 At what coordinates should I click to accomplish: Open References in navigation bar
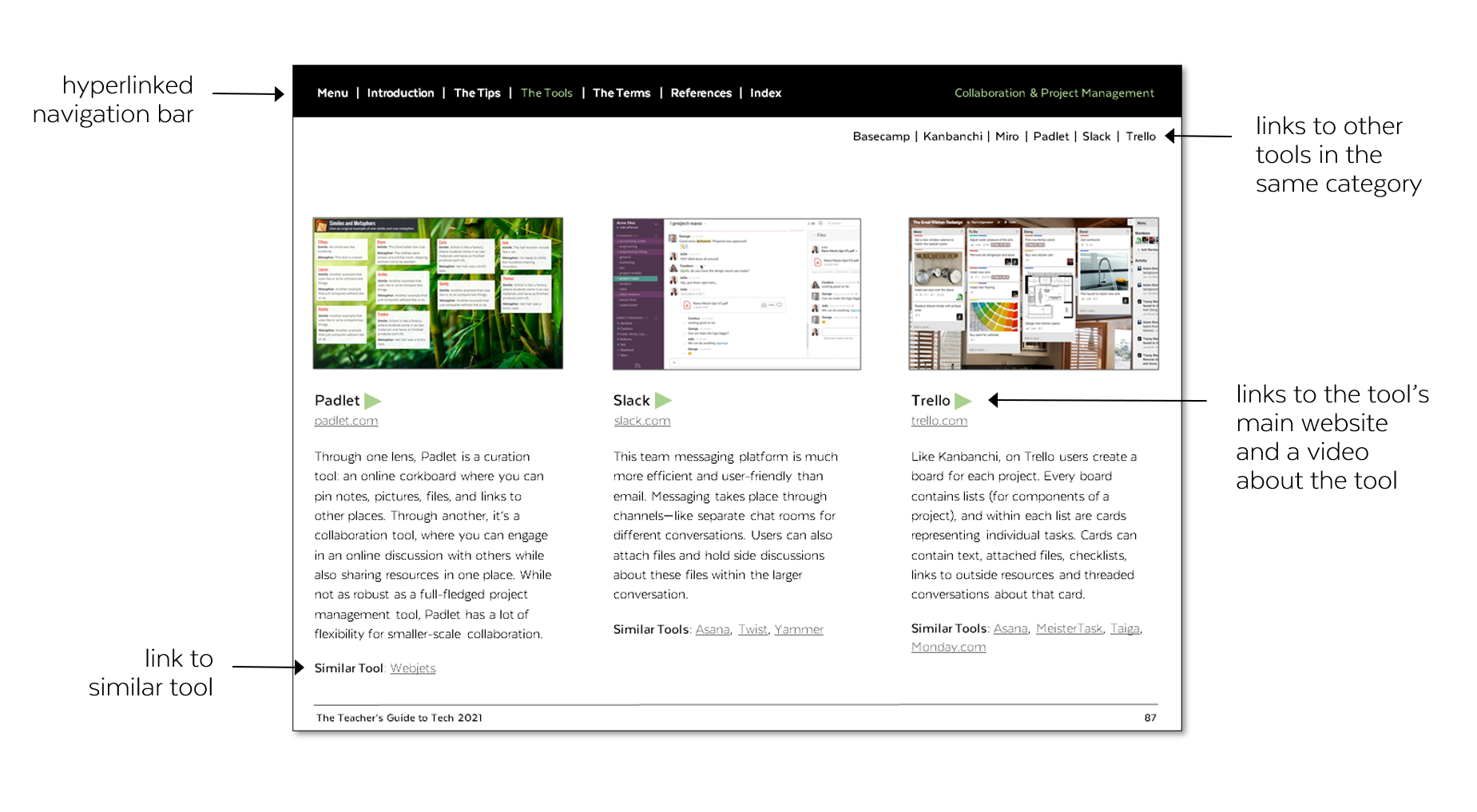point(701,93)
